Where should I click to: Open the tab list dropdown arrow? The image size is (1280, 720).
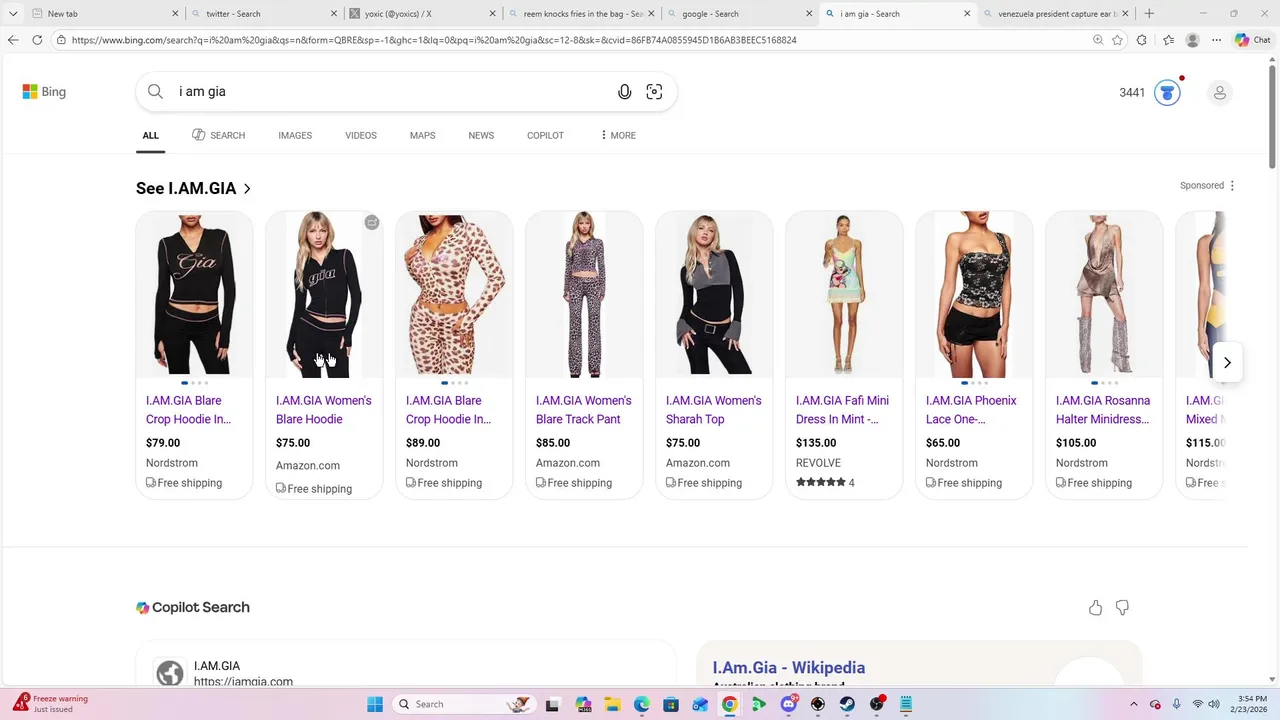click(12, 14)
